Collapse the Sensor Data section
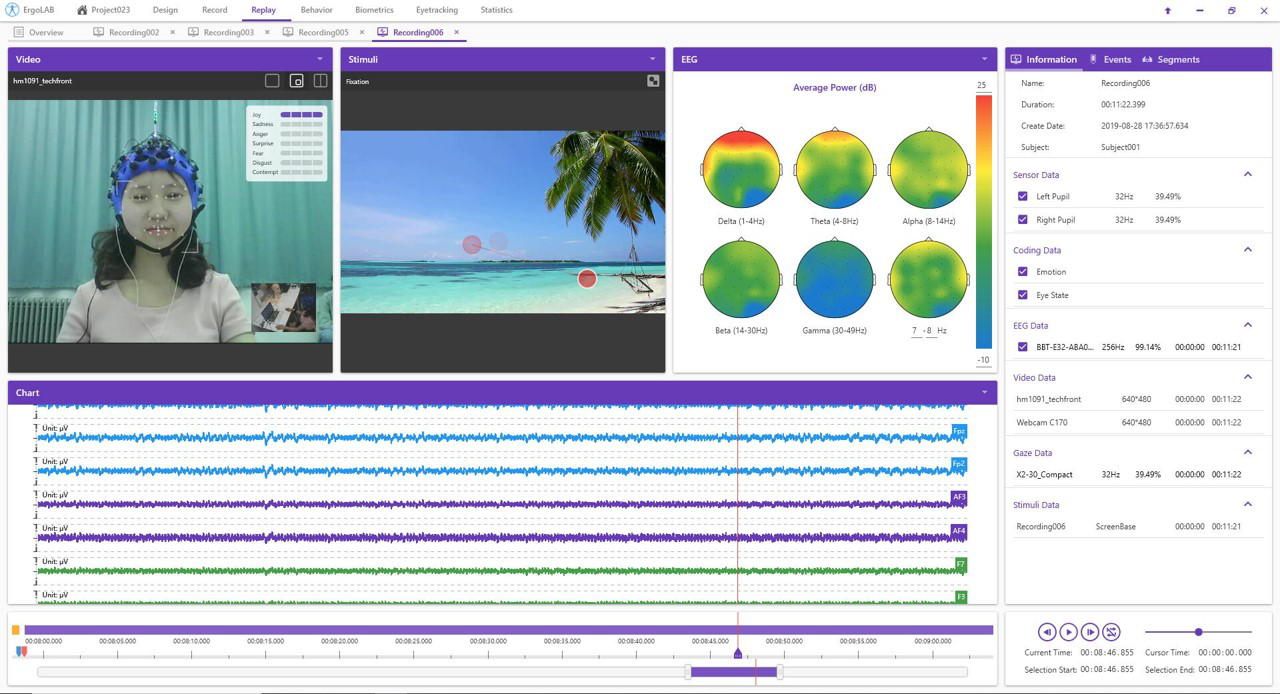The height and width of the screenshot is (694, 1280). [1247, 175]
